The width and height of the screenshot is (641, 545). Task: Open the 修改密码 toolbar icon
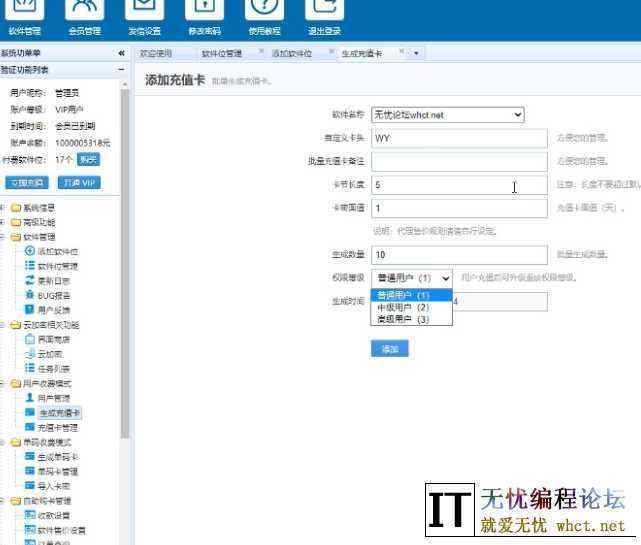click(204, 13)
